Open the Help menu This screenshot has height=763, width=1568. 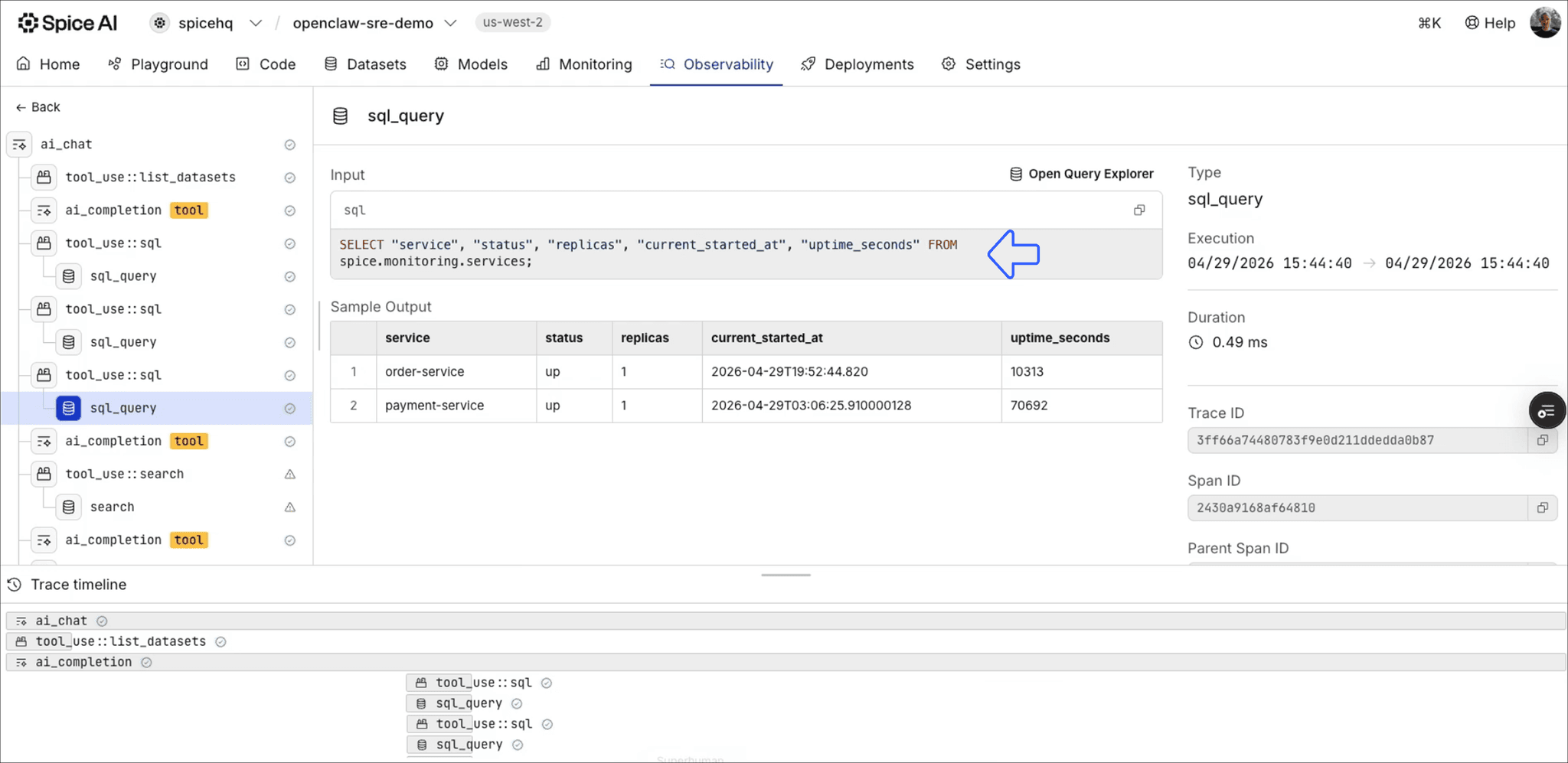pos(1490,23)
